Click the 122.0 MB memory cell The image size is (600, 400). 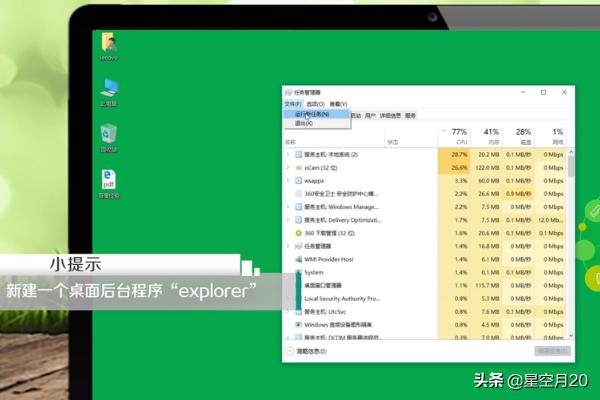486,168
